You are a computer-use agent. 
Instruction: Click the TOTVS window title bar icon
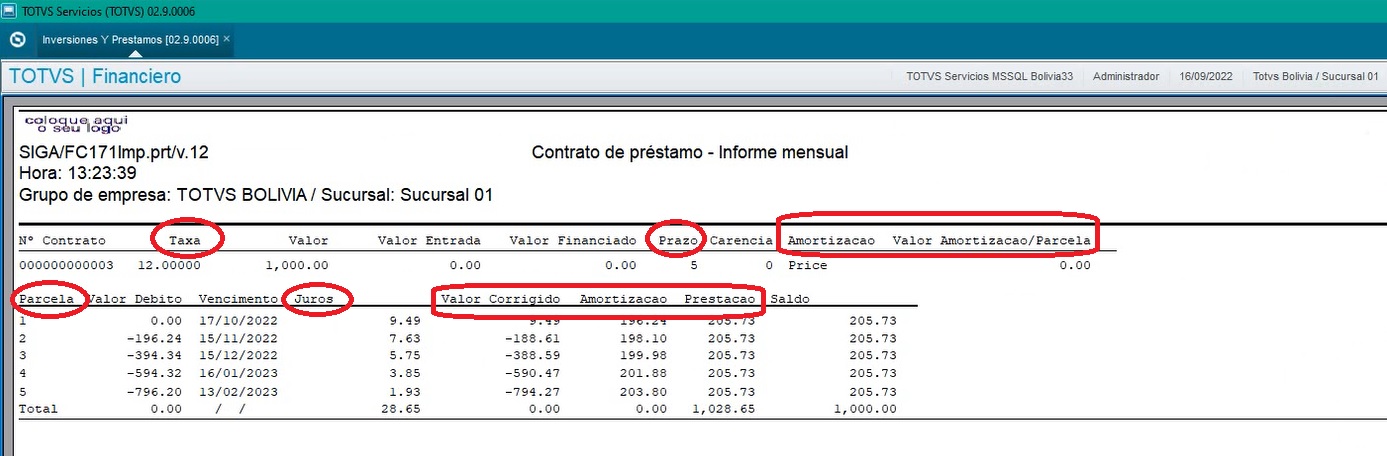click(x=9, y=10)
